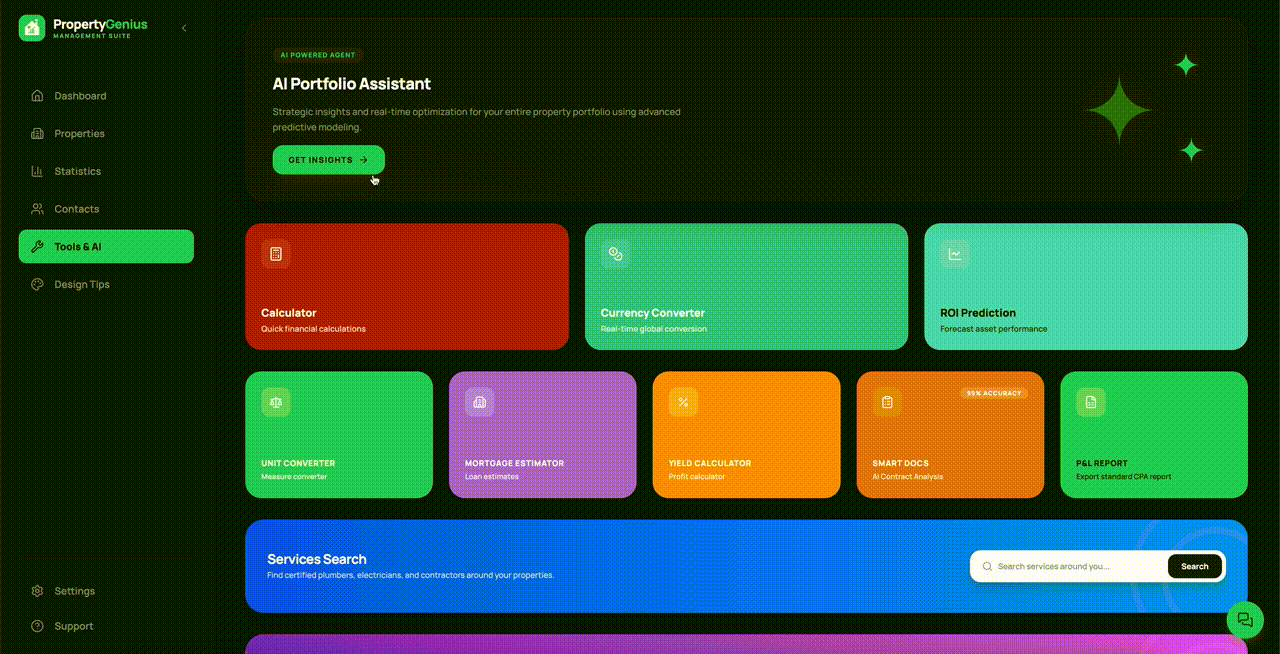1280x654 pixels.
Task: Open the P&L Report card title
Action: (1102, 464)
